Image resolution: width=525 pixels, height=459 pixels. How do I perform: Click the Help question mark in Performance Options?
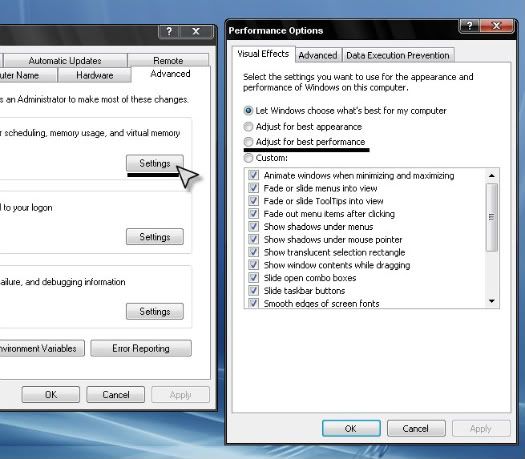point(469,25)
